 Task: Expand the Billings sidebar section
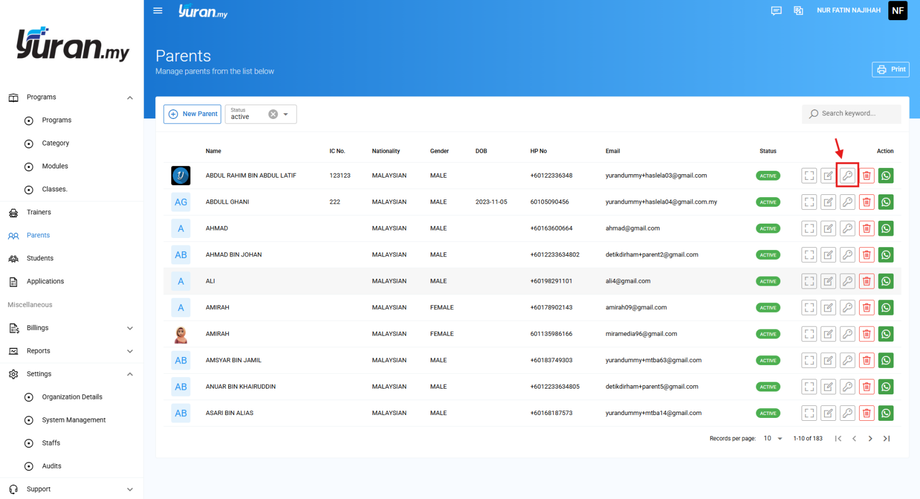point(129,328)
